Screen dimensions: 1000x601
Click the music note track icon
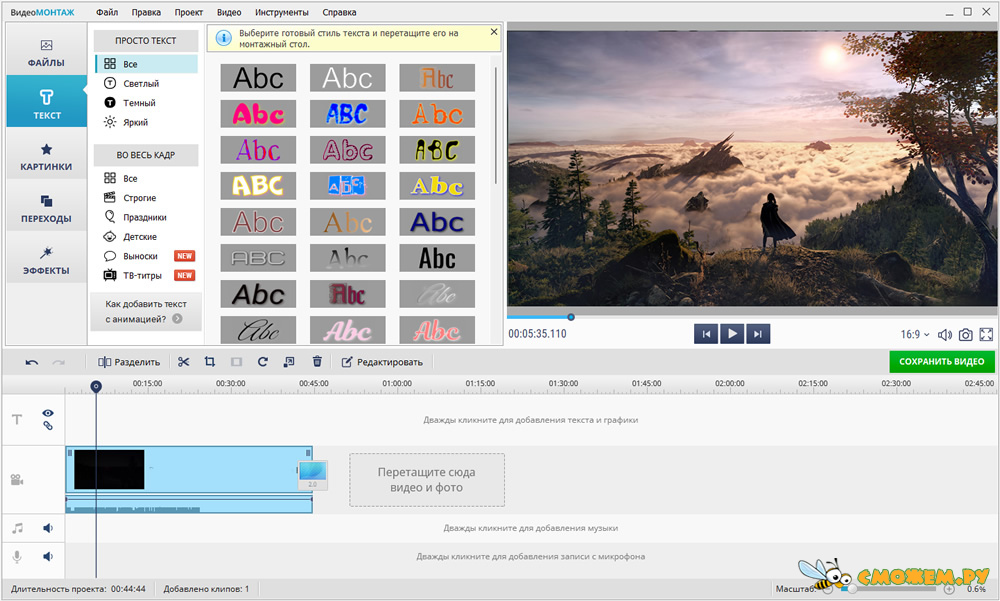[x=17, y=528]
